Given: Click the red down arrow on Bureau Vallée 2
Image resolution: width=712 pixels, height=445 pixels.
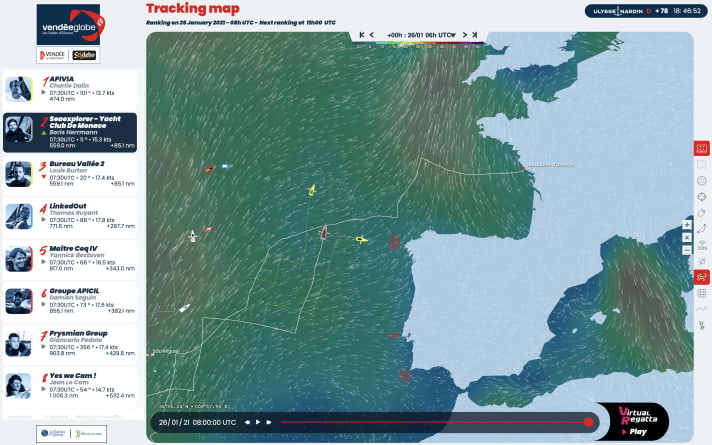Looking at the screenshot, I should click(x=44, y=177).
